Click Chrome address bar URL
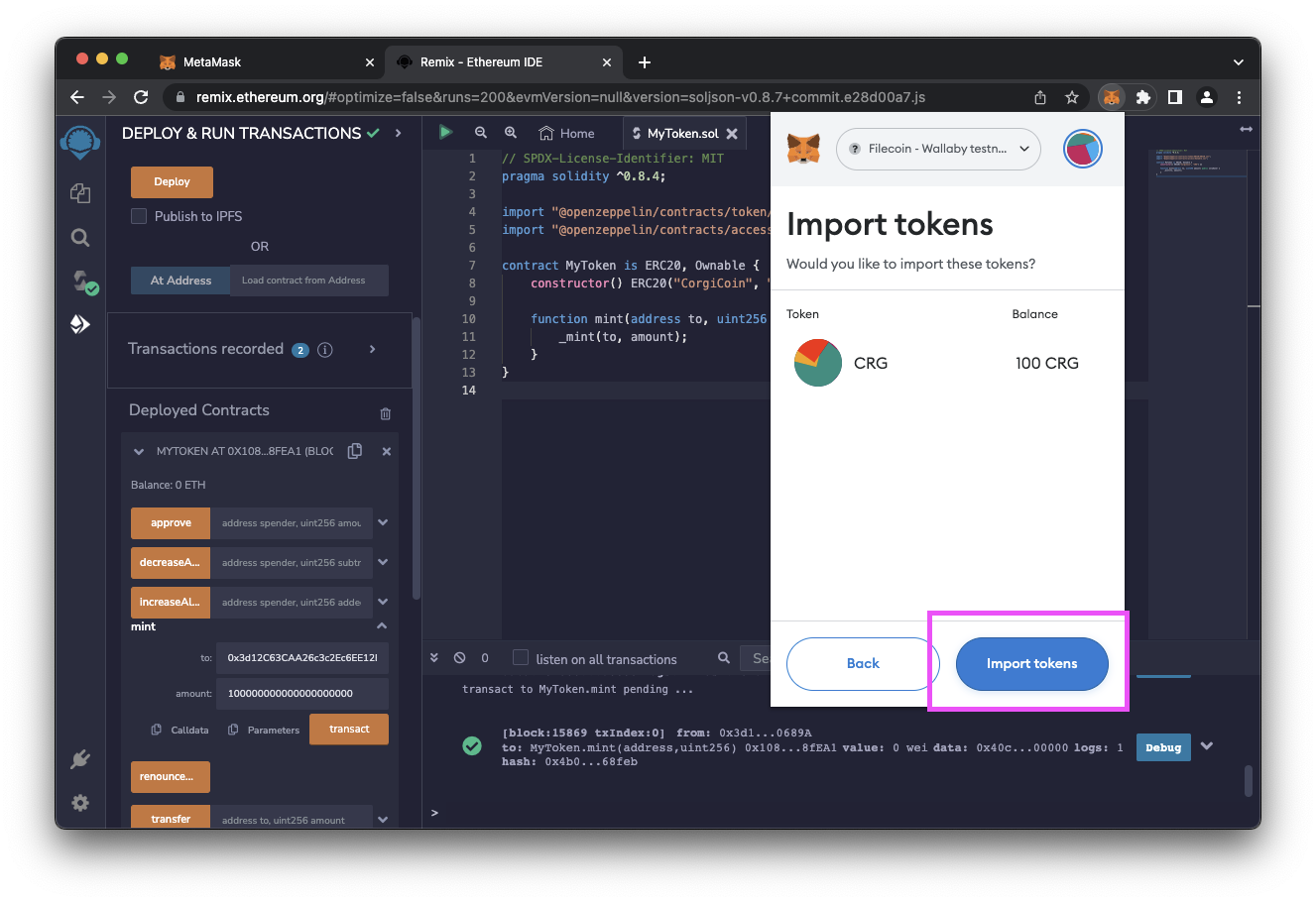This screenshot has height=902, width=1316. click(x=560, y=97)
